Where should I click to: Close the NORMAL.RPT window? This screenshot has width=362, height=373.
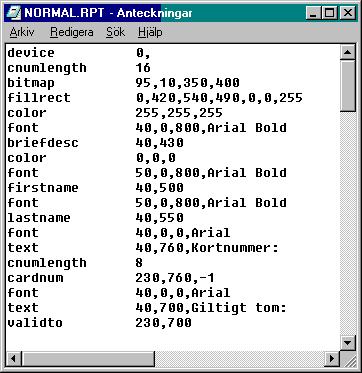point(348,13)
